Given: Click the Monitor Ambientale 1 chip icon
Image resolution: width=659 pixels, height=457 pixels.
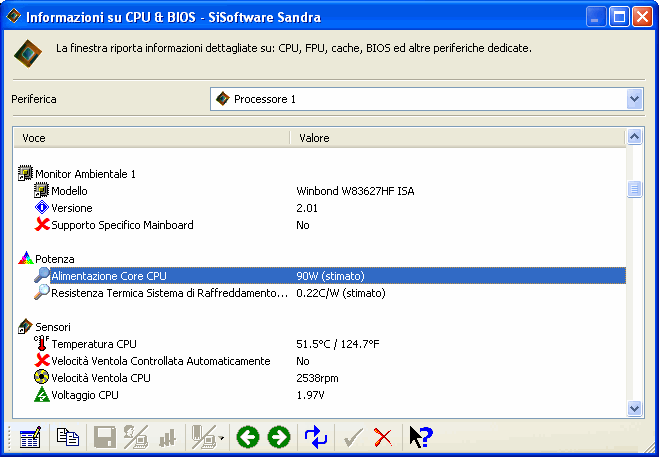Looking at the screenshot, I should click(x=25, y=173).
